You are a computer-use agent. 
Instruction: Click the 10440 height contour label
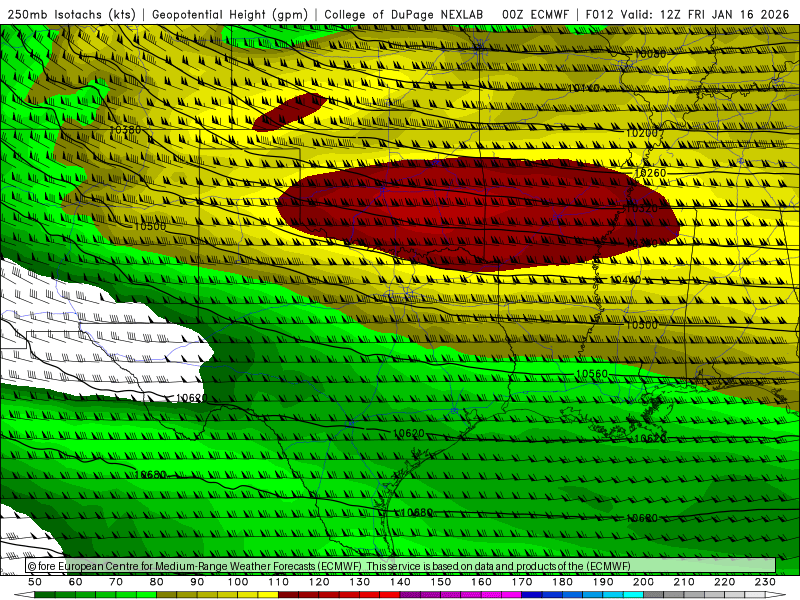tap(626, 280)
